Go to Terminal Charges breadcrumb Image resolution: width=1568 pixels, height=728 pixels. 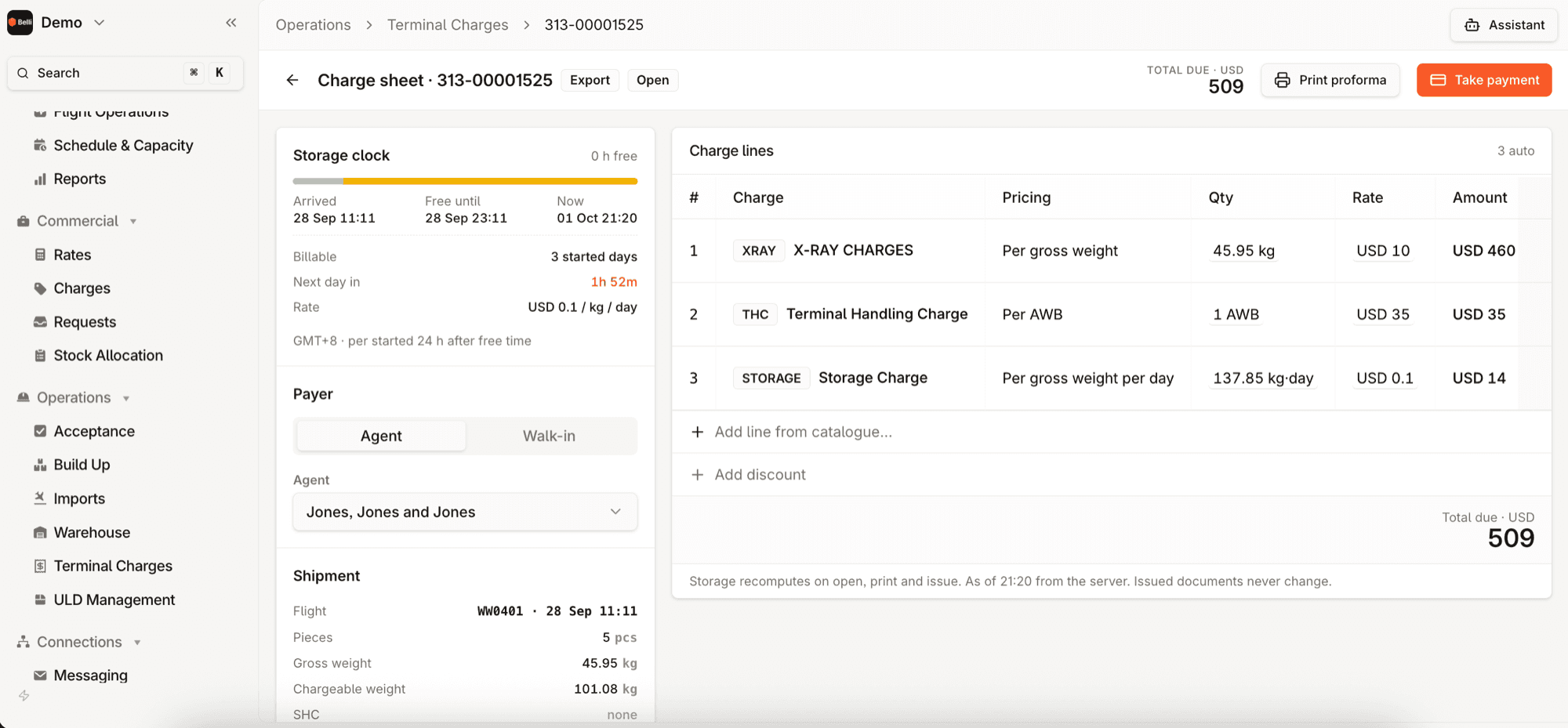[x=448, y=25]
